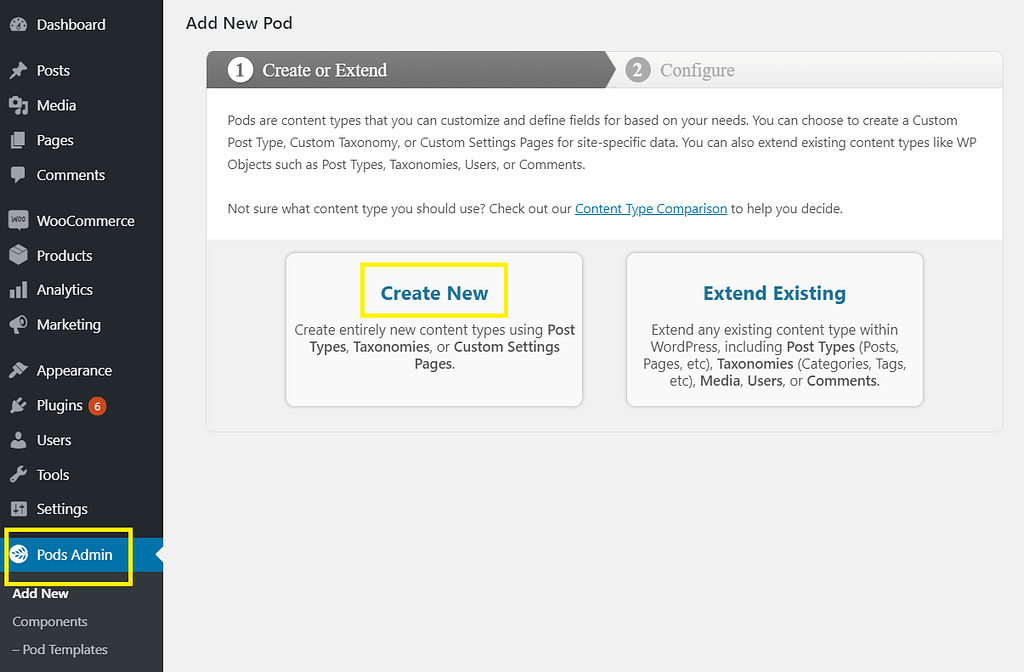The width and height of the screenshot is (1024, 672).
Task: Open the Analytics chart icon
Action: 18,290
